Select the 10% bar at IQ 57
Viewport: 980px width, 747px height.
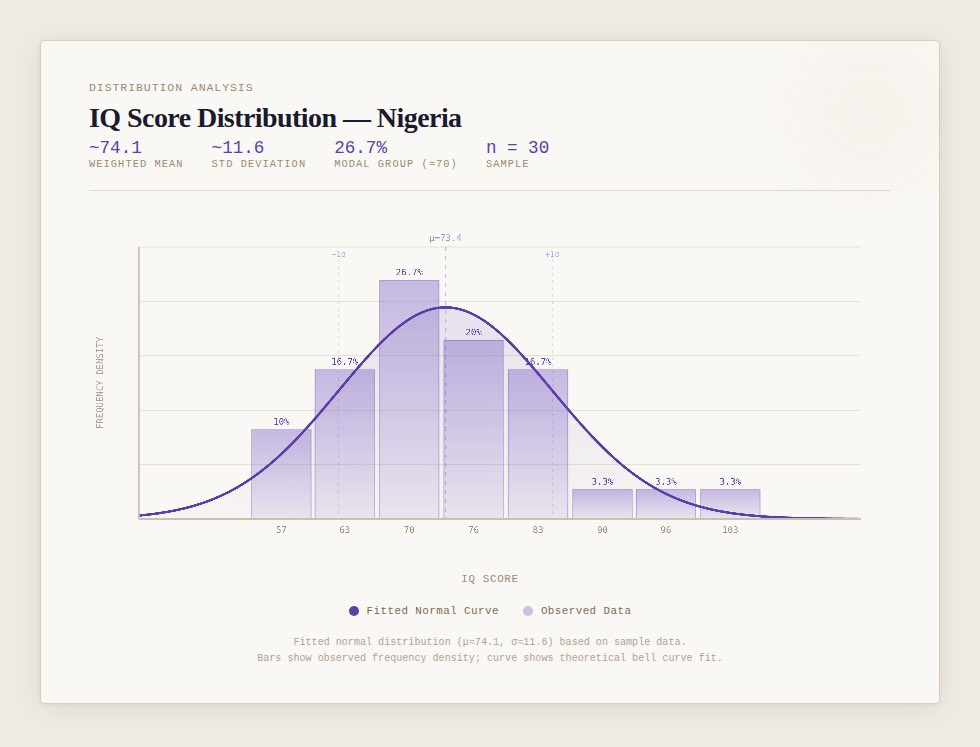pos(281,474)
